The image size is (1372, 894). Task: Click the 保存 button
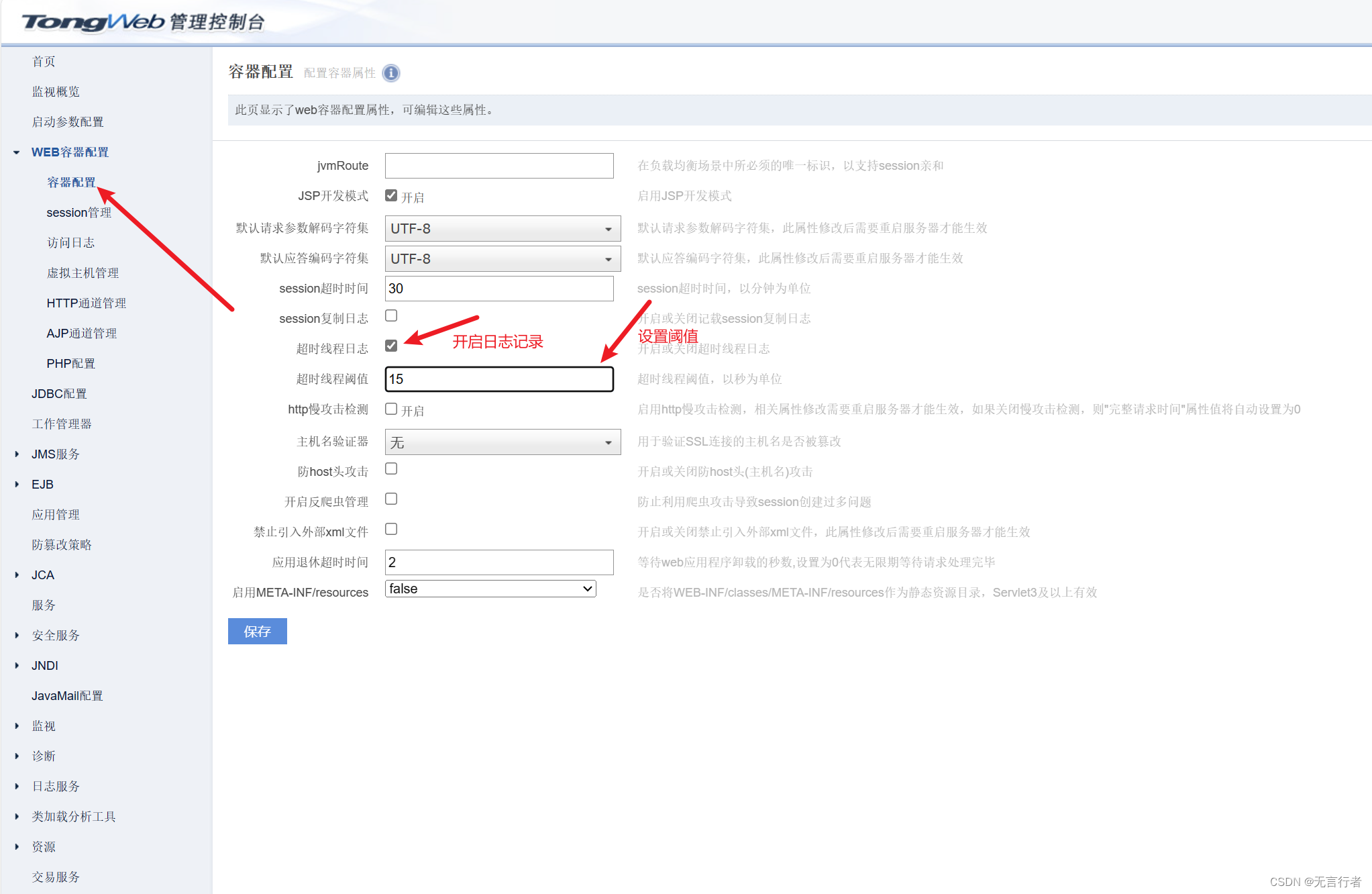coord(257,632)
